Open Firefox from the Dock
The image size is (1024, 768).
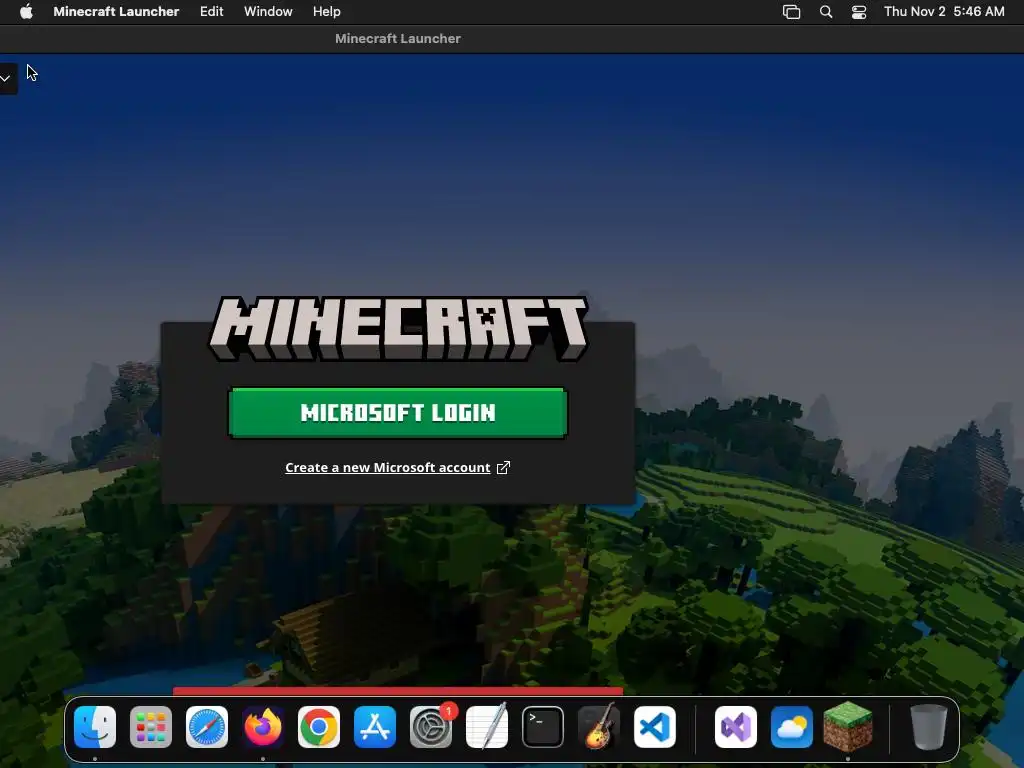263,727
